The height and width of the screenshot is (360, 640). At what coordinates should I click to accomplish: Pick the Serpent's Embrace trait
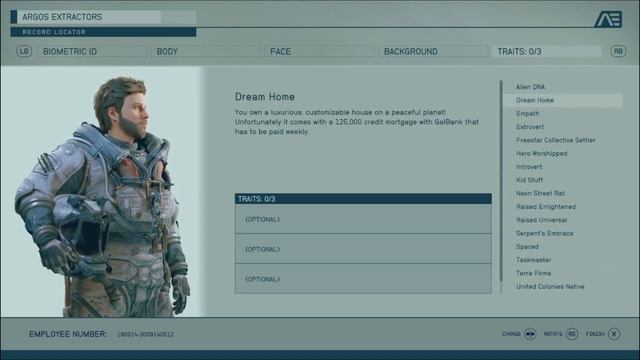click(x=544, y=233)
